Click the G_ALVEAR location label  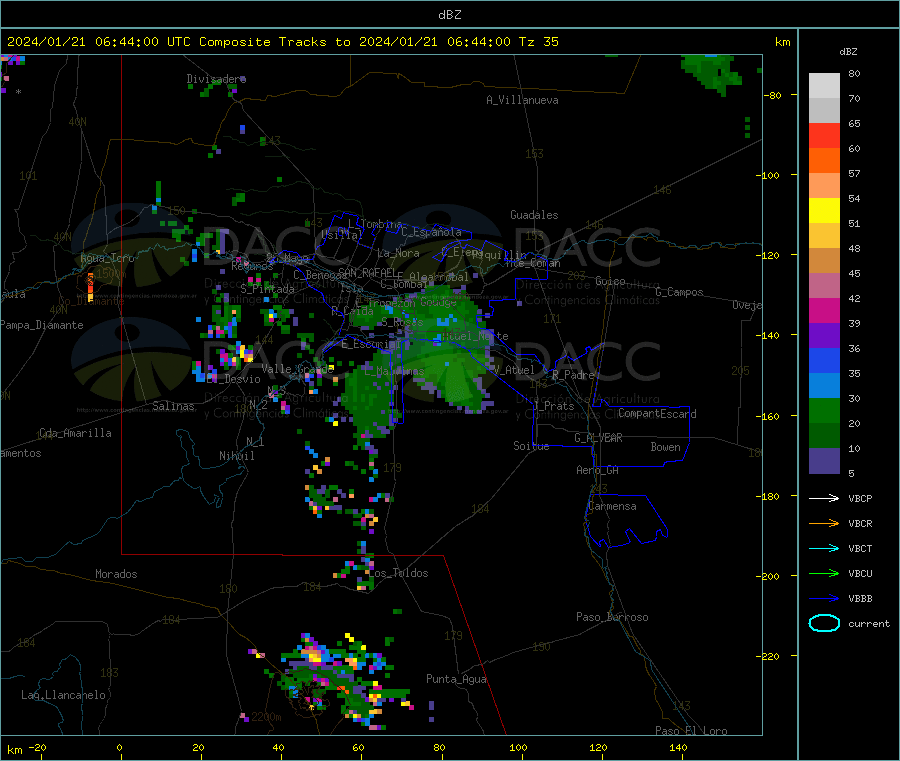tap(598, 438)
